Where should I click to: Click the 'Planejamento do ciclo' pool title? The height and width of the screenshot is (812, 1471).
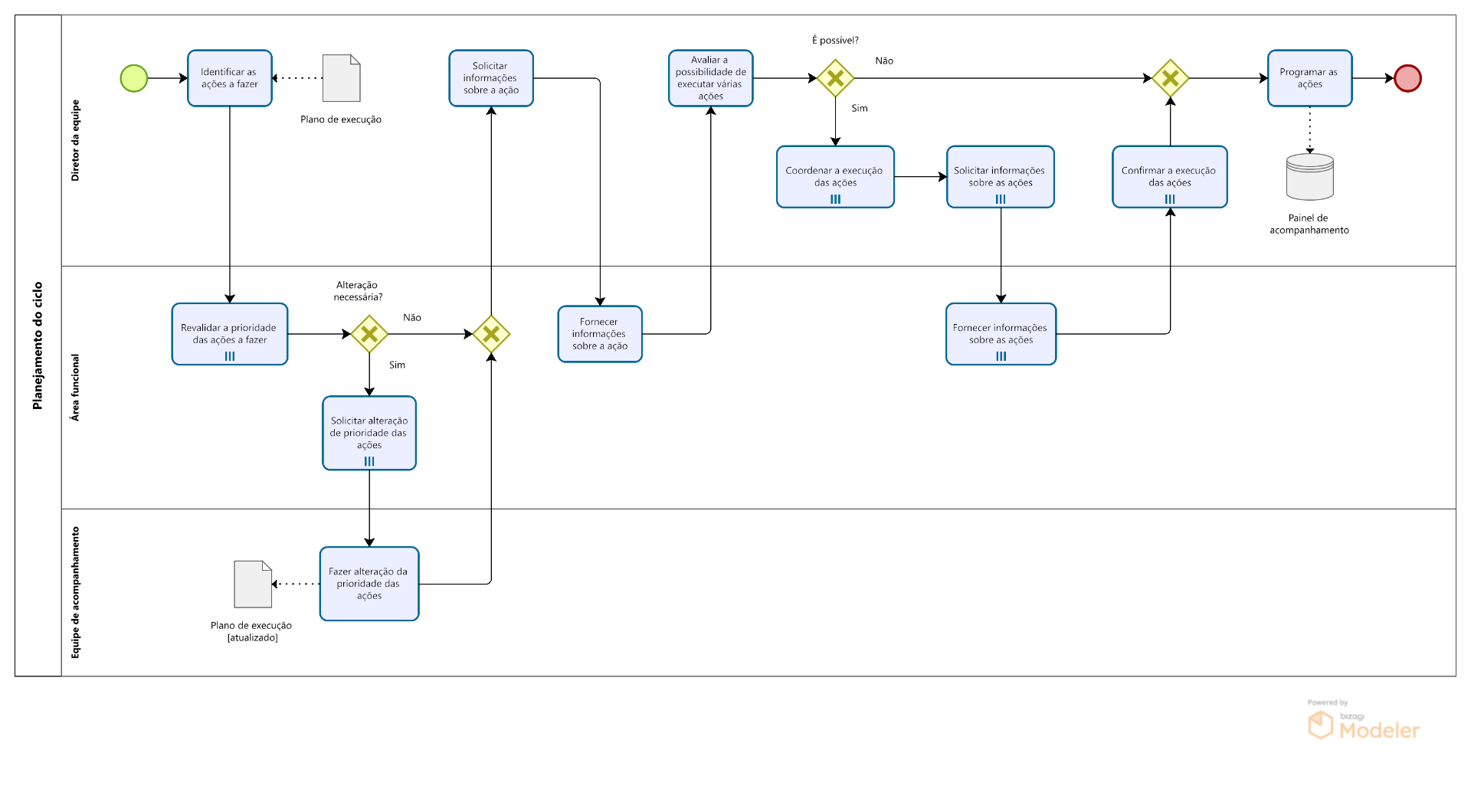(x=38, y=345)
